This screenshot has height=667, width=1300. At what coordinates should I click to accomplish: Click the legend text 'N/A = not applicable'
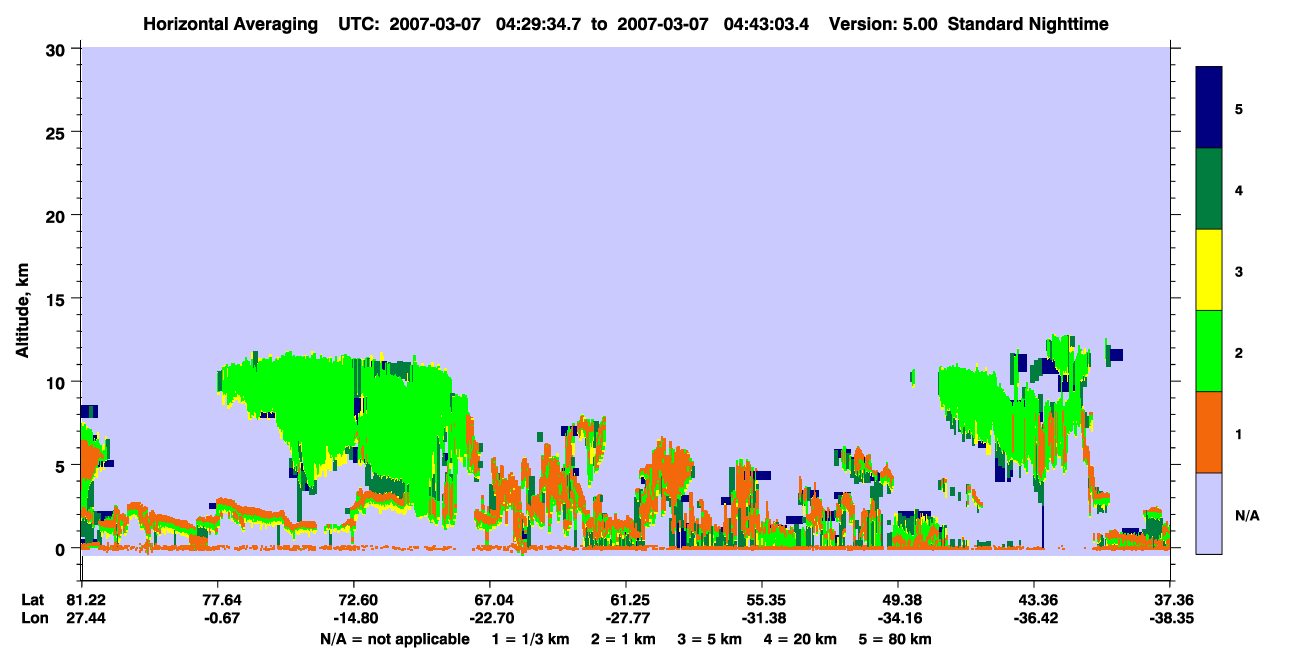coord(394,639)
